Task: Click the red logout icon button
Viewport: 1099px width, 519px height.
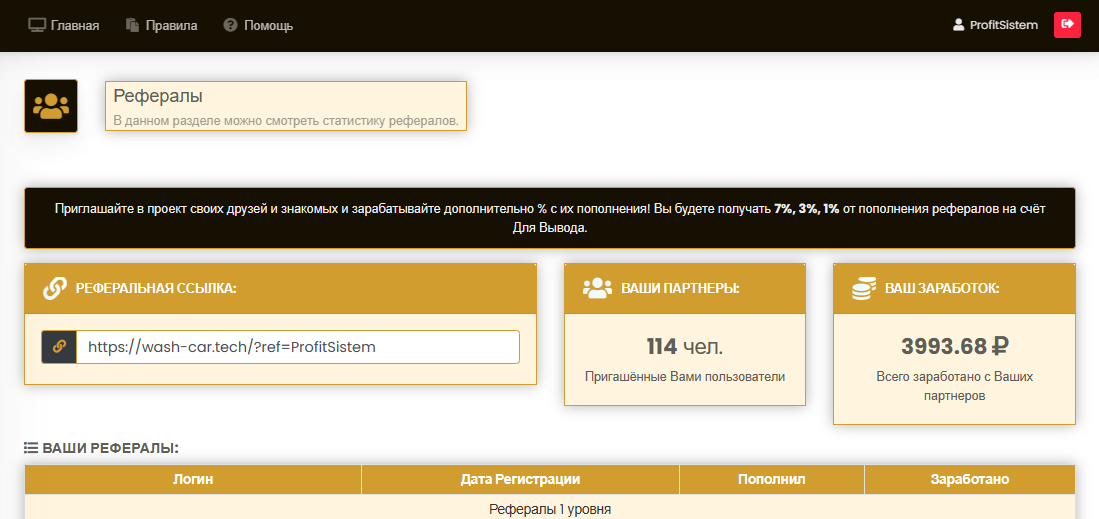Action: pos(1067,25)
